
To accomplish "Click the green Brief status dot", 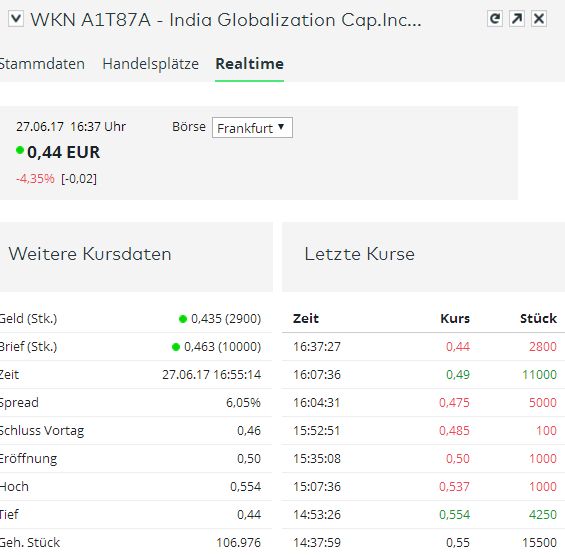I will click(x=176, y=347).
